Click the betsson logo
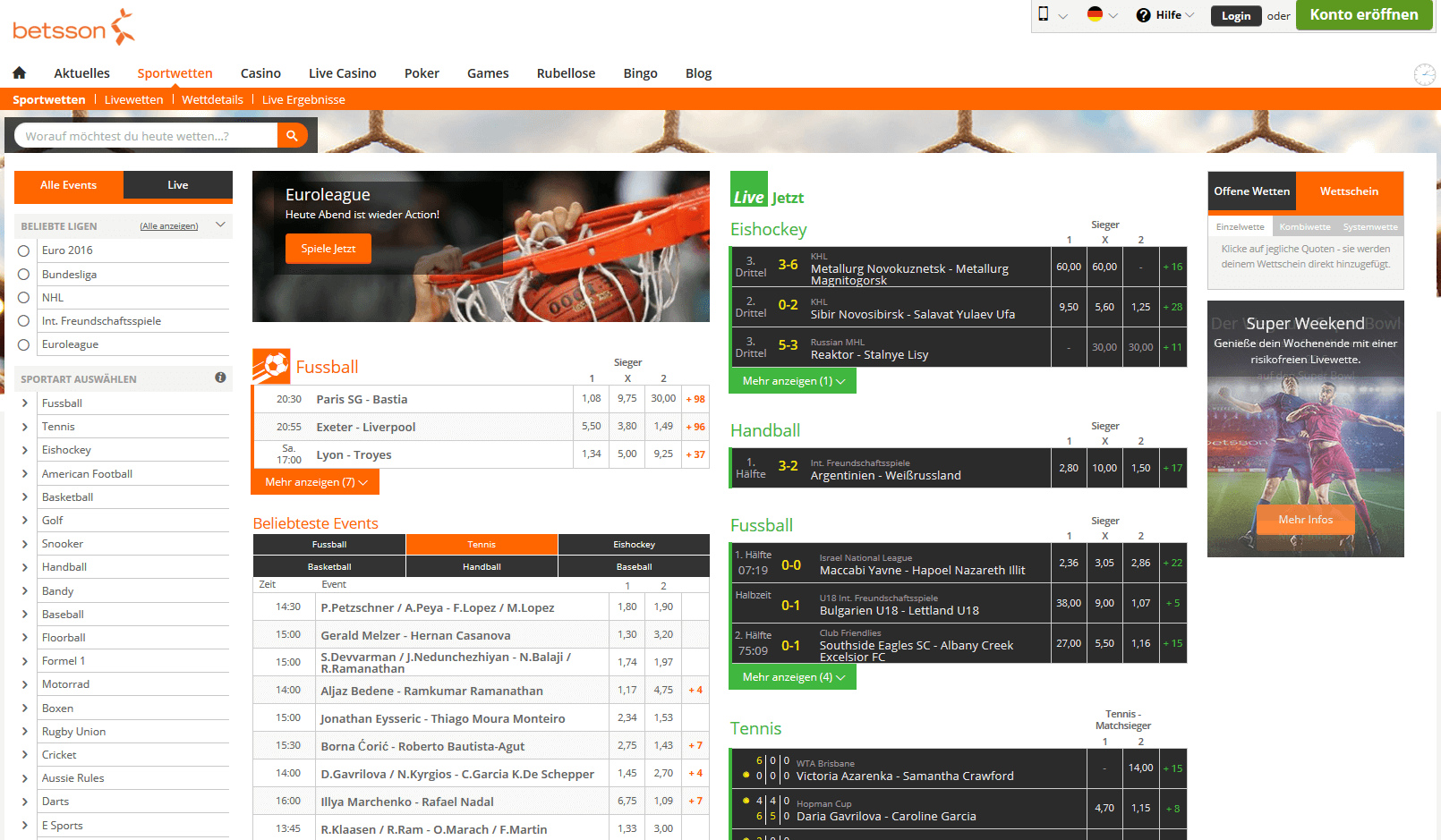This screenshot has width=1441, height=840. [x=73, y=28]
